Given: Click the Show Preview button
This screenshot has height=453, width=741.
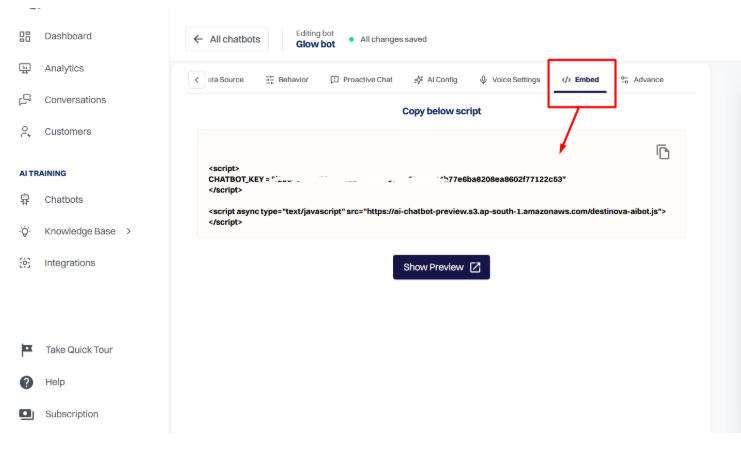Looking at the screenshot, I should coord(441,267).
